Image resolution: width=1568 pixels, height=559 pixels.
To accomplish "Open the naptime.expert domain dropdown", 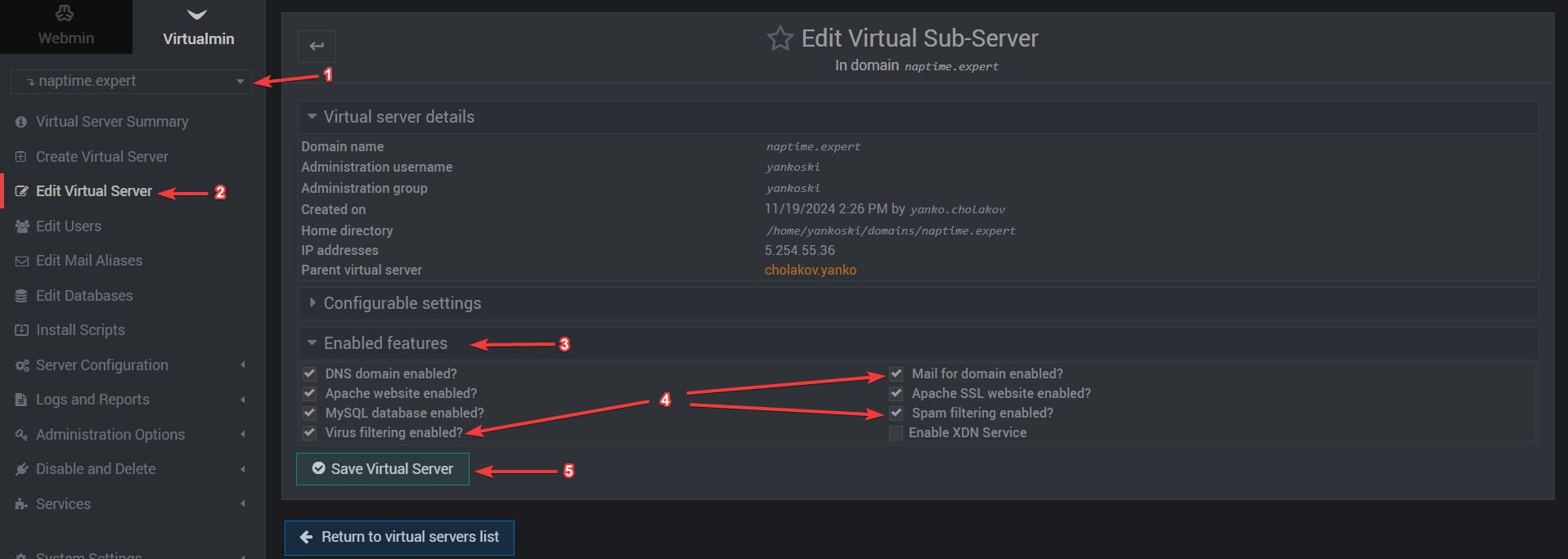I will (x=131, y=82).
